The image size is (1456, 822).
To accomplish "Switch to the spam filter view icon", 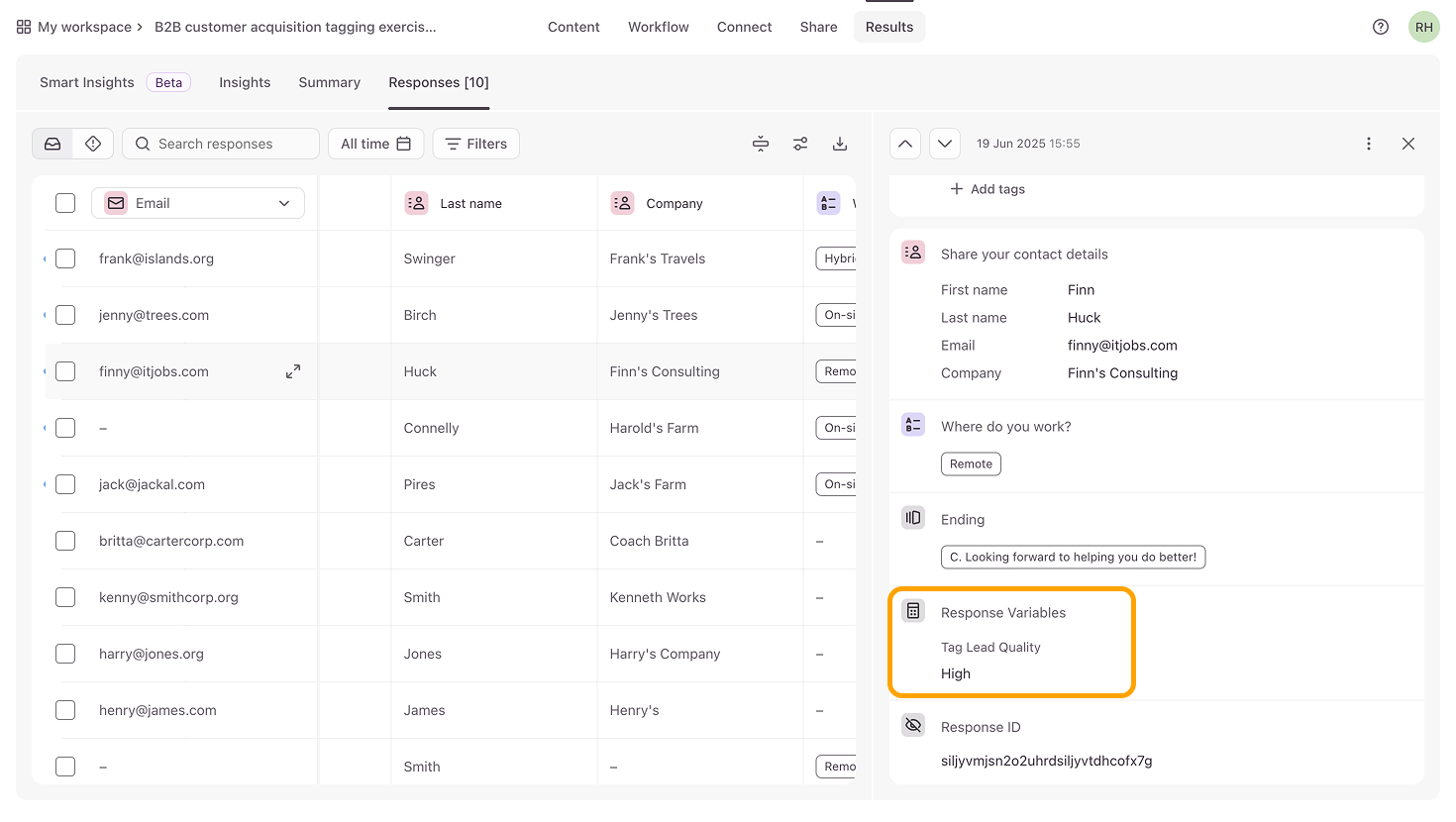I will tap(93, 144).
